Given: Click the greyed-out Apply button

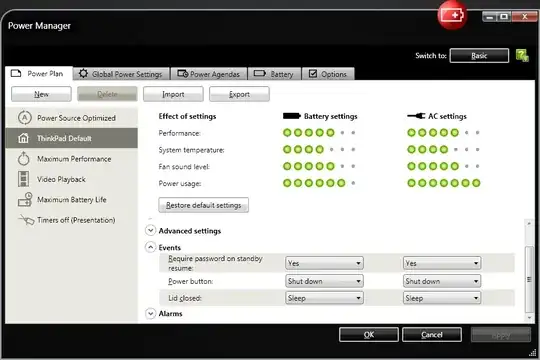Looking at the screenshot, I should [x=501, y=335].
